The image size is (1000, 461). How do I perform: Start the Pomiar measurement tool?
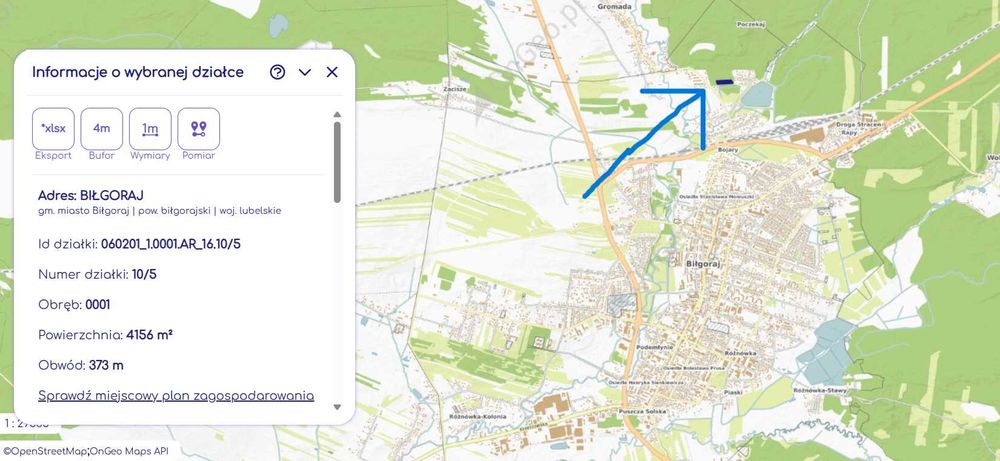pos(199,129)
